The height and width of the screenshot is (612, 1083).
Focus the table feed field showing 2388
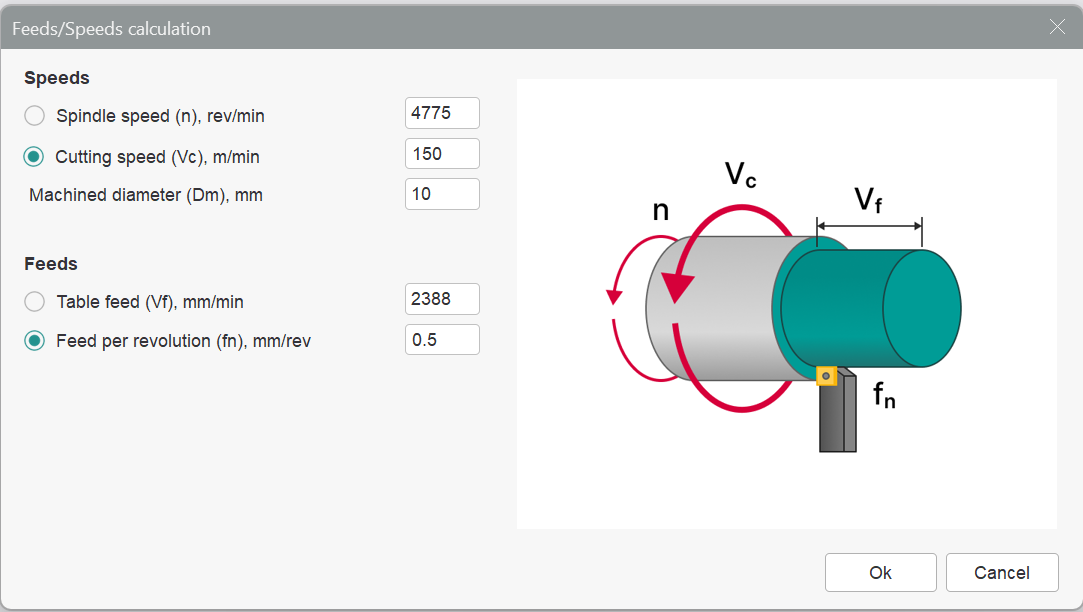(442, 299)
